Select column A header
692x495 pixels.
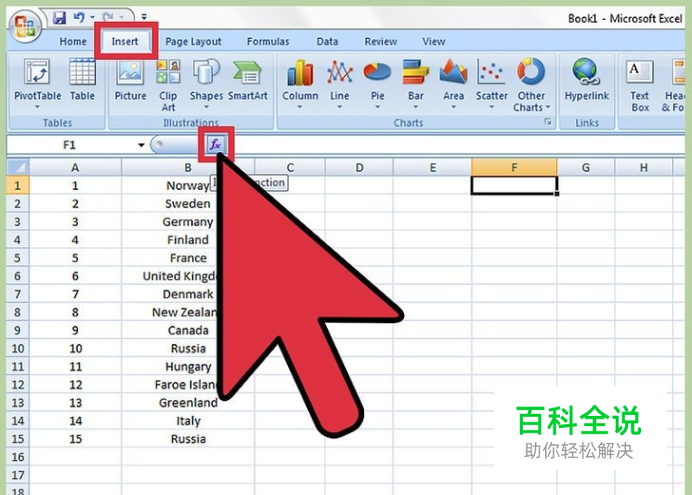tap(75, 168)
